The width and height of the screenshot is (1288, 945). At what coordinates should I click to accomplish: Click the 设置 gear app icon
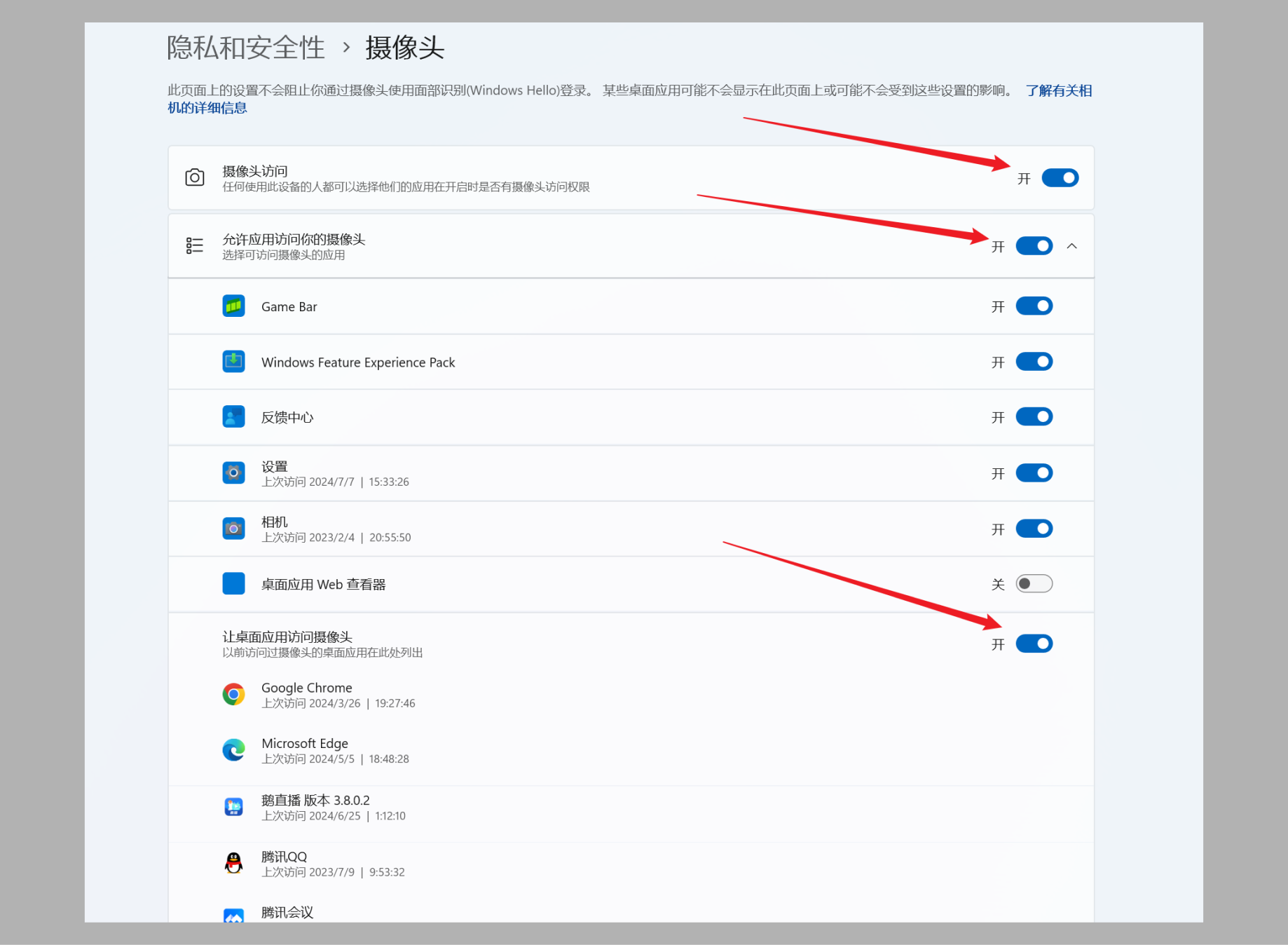point(233,473)
